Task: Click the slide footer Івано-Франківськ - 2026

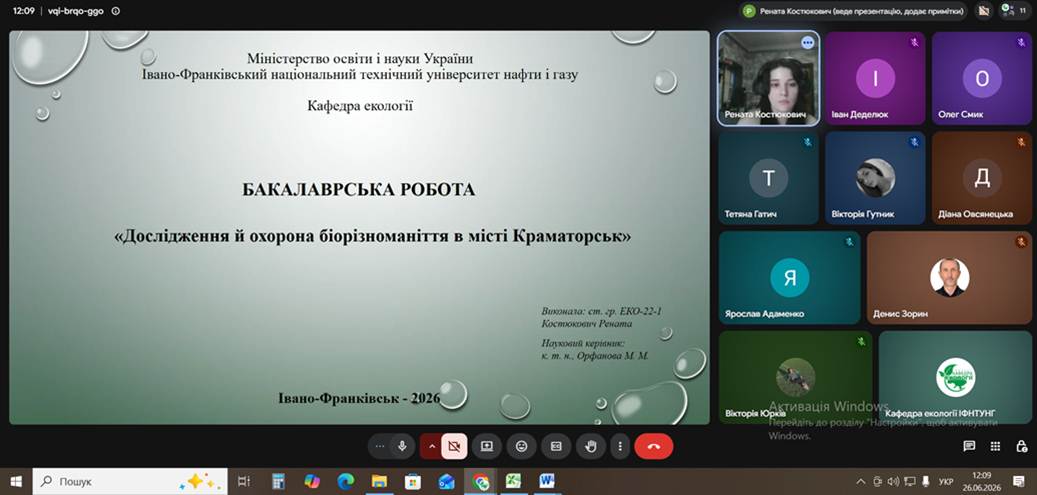Action: click(359, 398)
